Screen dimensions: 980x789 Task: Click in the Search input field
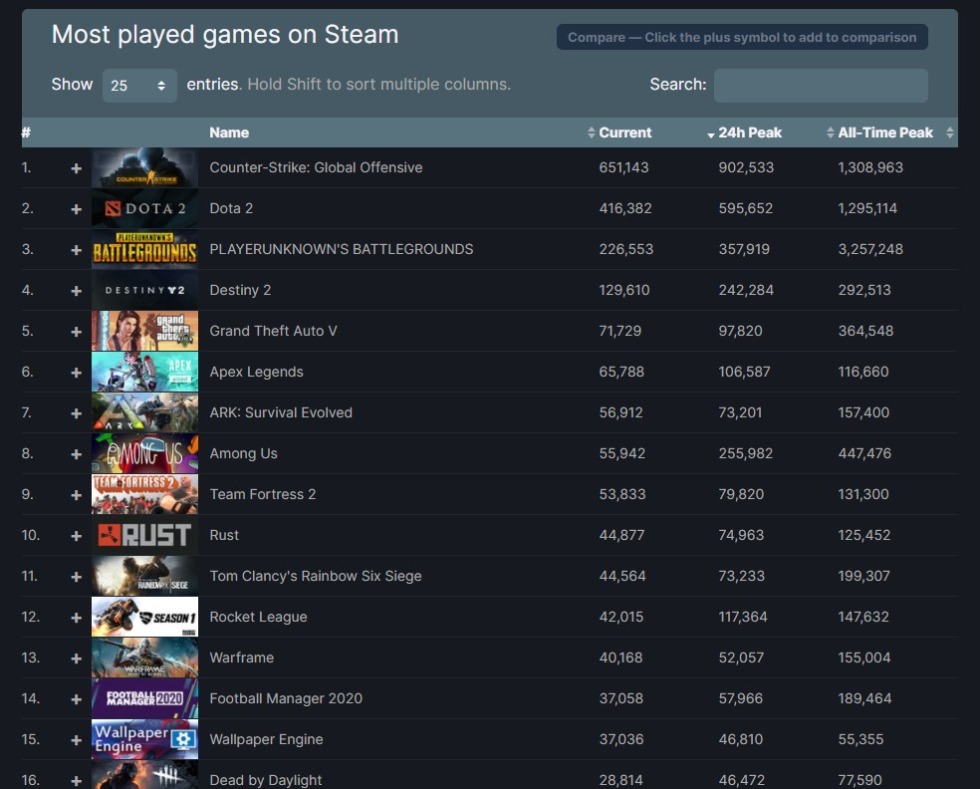820,85
